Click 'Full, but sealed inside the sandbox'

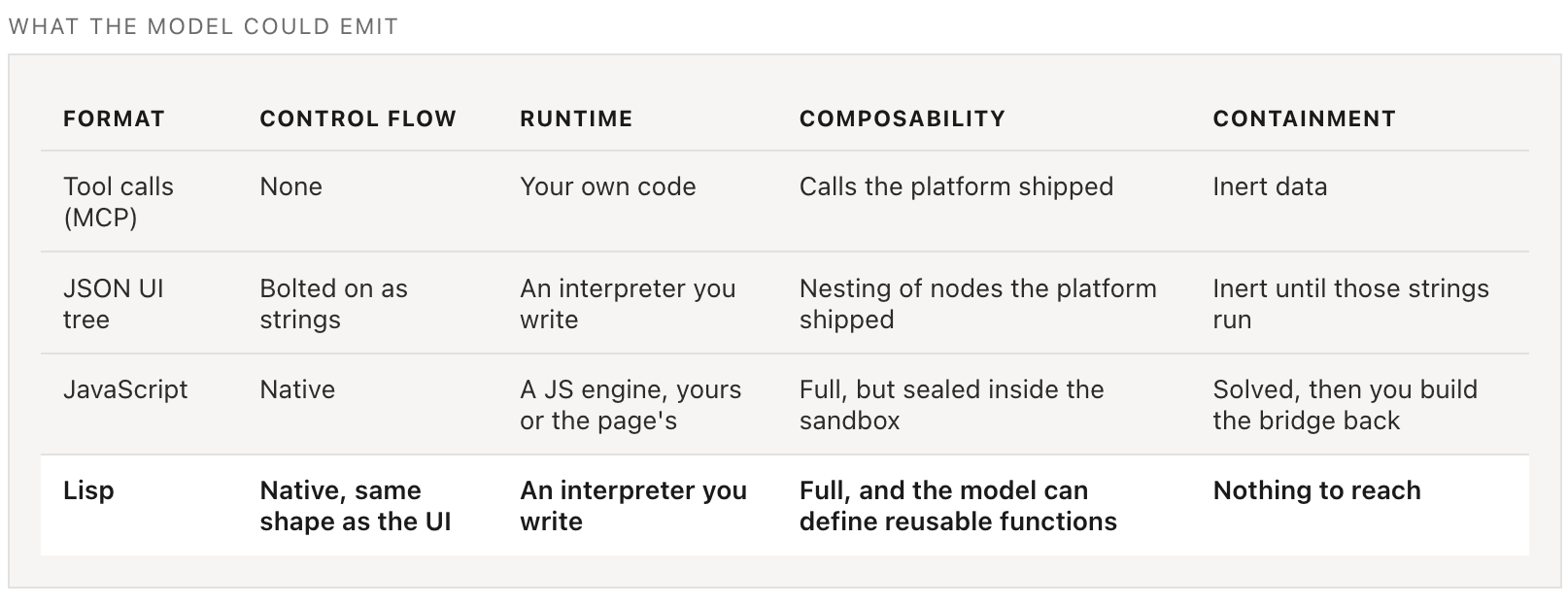951,405
